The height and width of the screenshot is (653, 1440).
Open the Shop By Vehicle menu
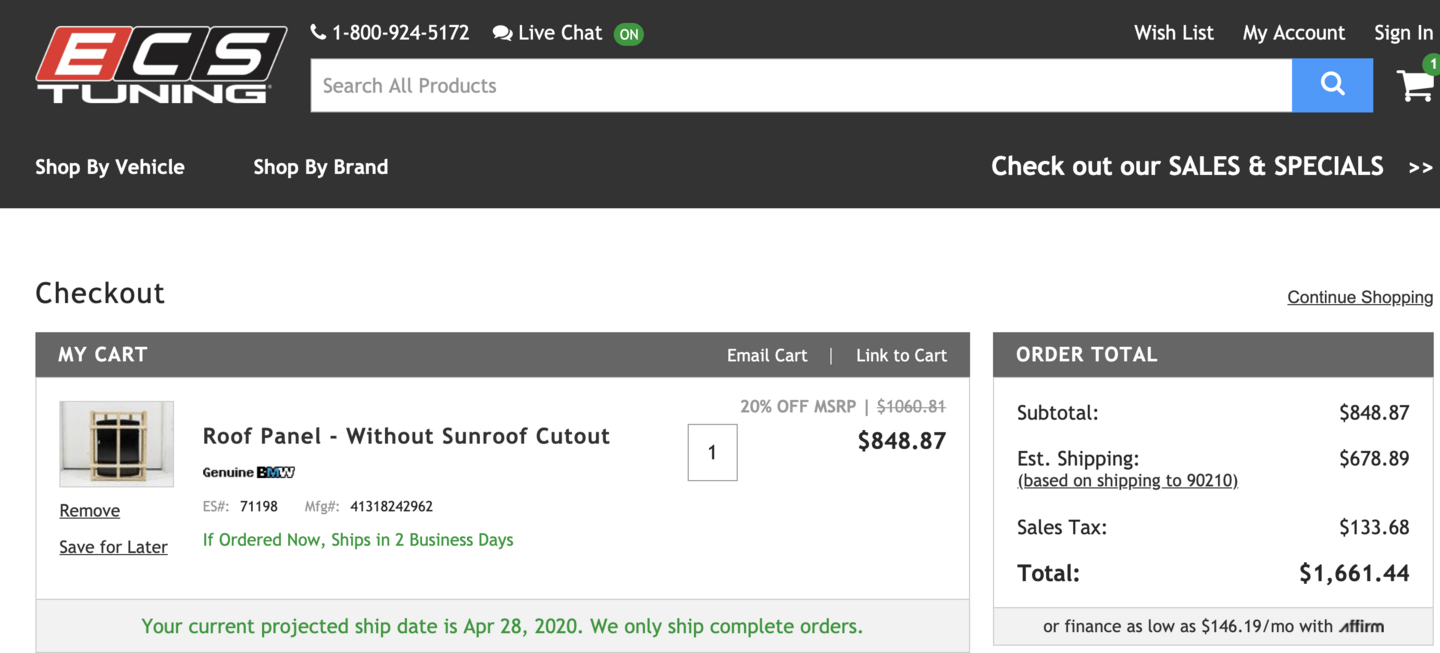[110, 167]
